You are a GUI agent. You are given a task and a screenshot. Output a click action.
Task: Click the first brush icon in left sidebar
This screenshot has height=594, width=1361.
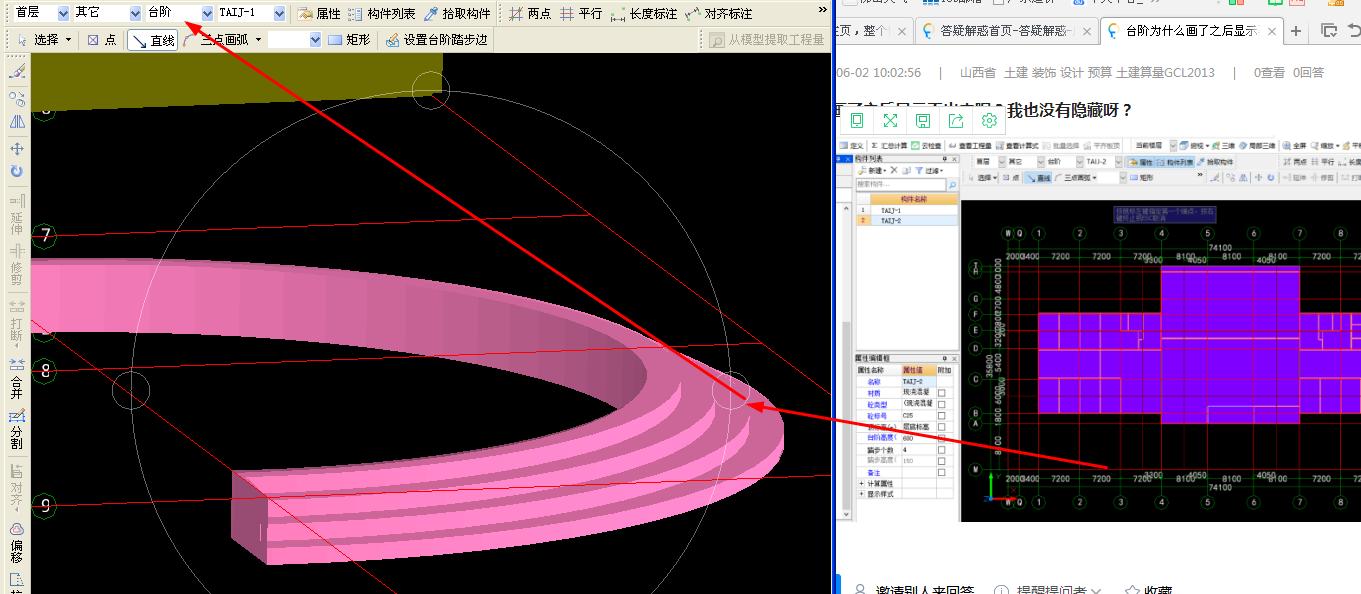[17, 72]
